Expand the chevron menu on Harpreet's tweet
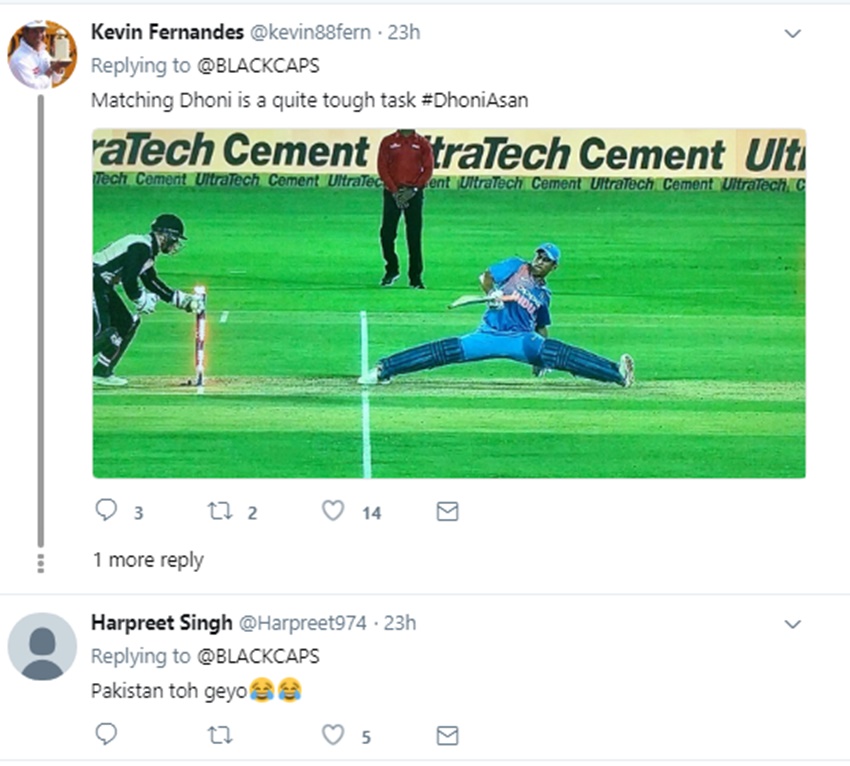This screenshot has height=766, width=850. [x=792, y=624]
